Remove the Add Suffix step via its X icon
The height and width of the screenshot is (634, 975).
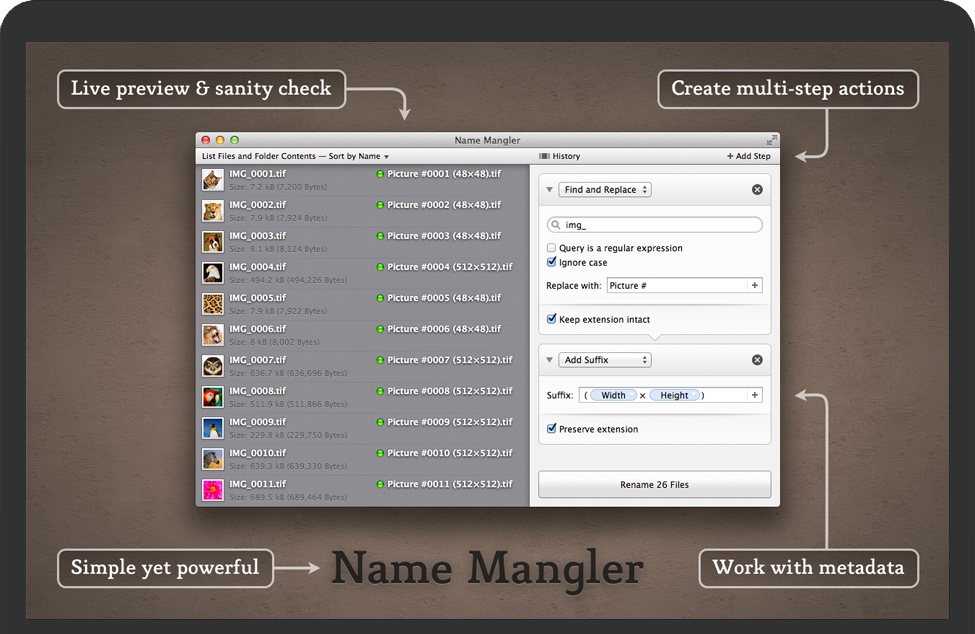pyautogui.click(x=757, y=359)
